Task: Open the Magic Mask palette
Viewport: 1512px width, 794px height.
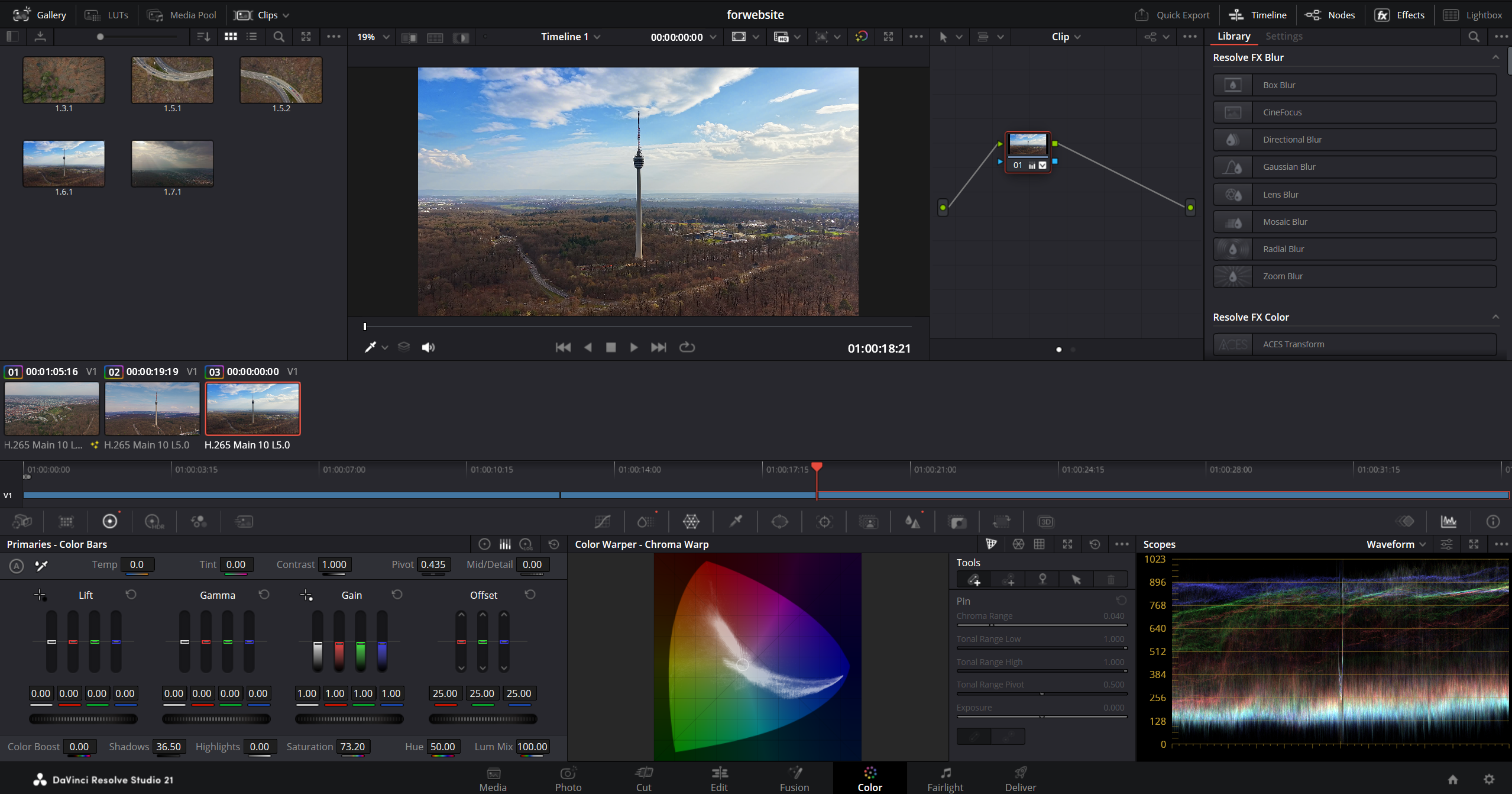Action: (x=869, y=521)
